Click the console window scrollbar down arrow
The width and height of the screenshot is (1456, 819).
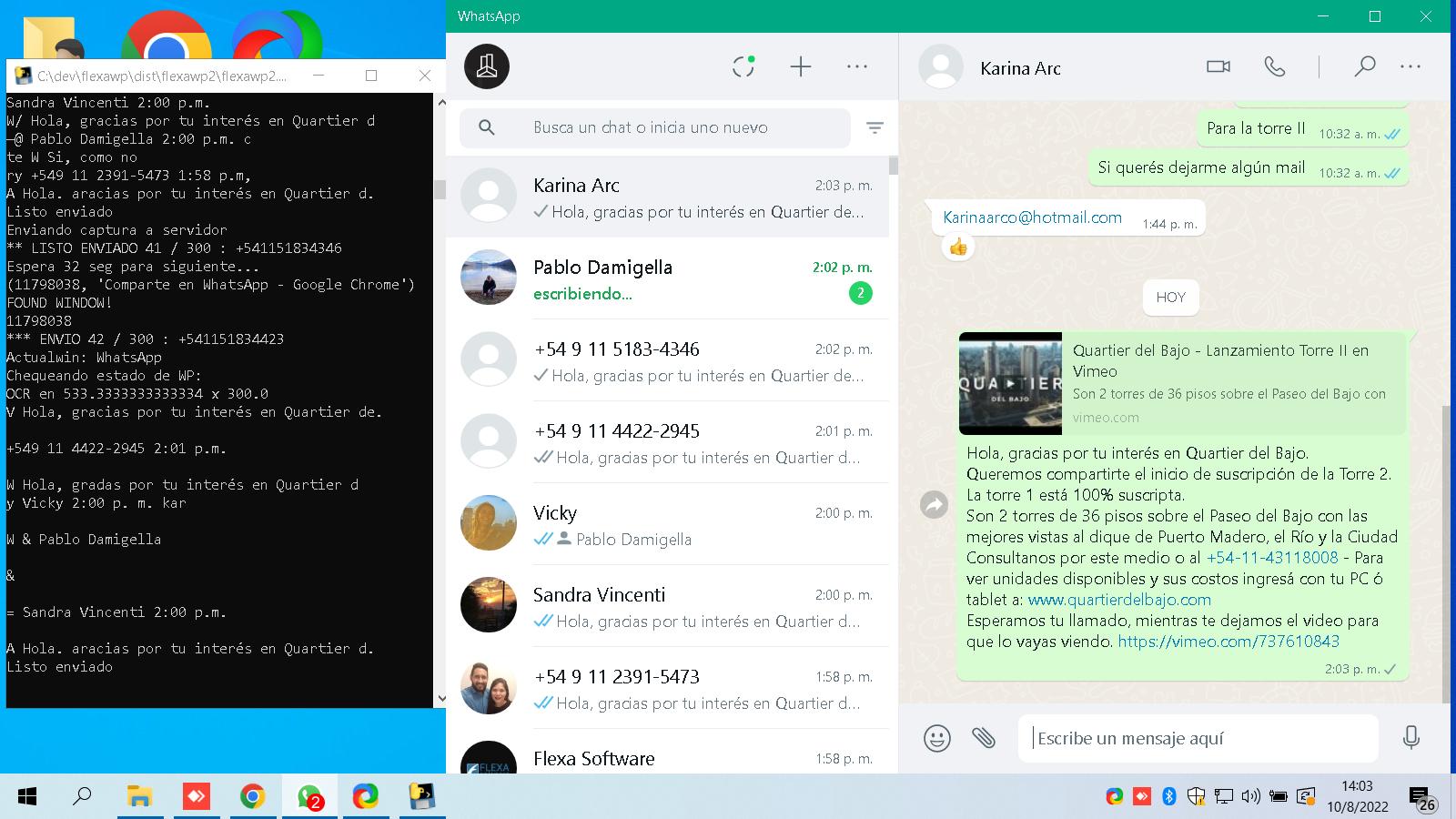pos(441,699)
